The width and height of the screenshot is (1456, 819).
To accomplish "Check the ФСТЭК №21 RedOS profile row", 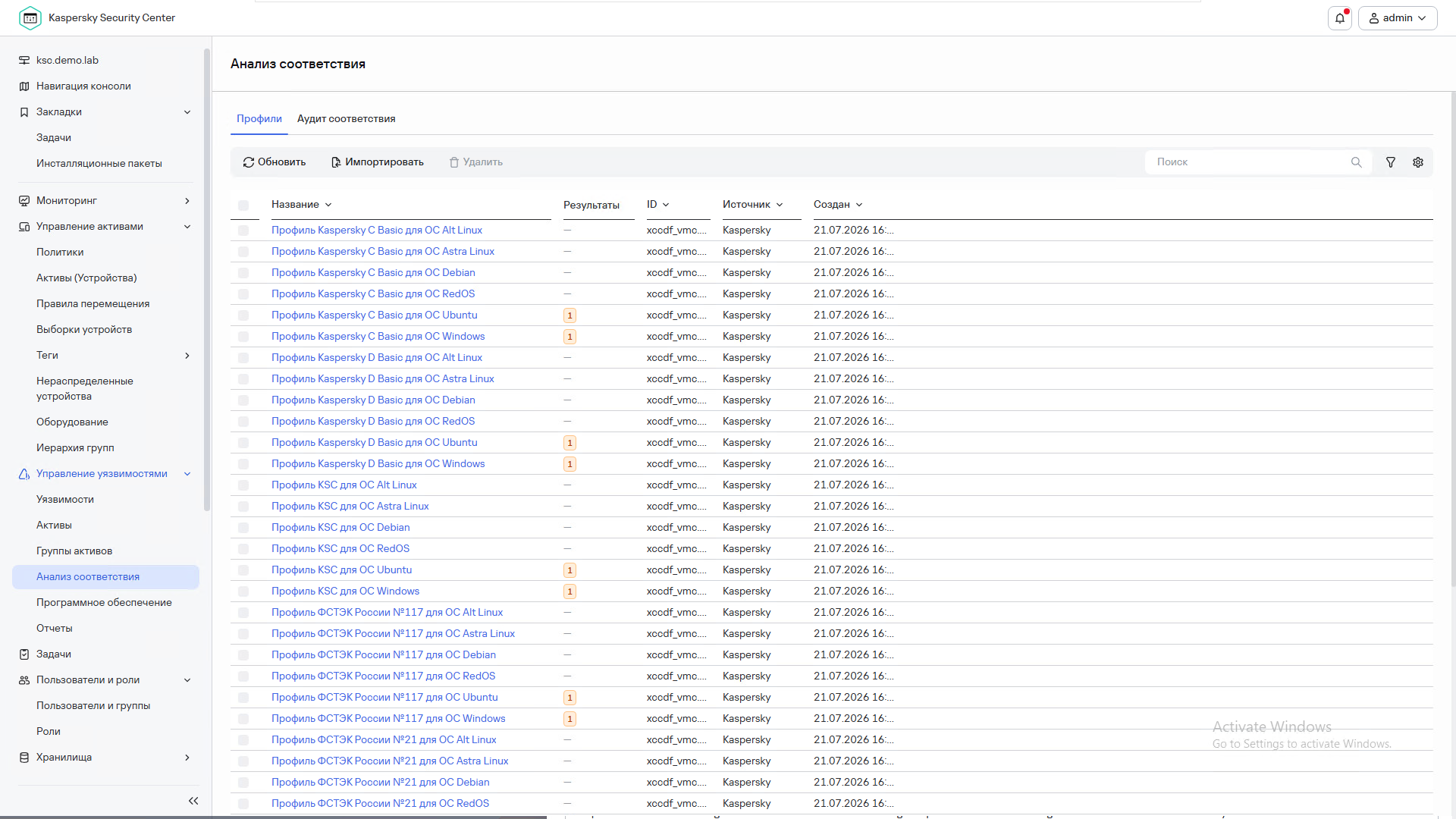I will 243,804.
